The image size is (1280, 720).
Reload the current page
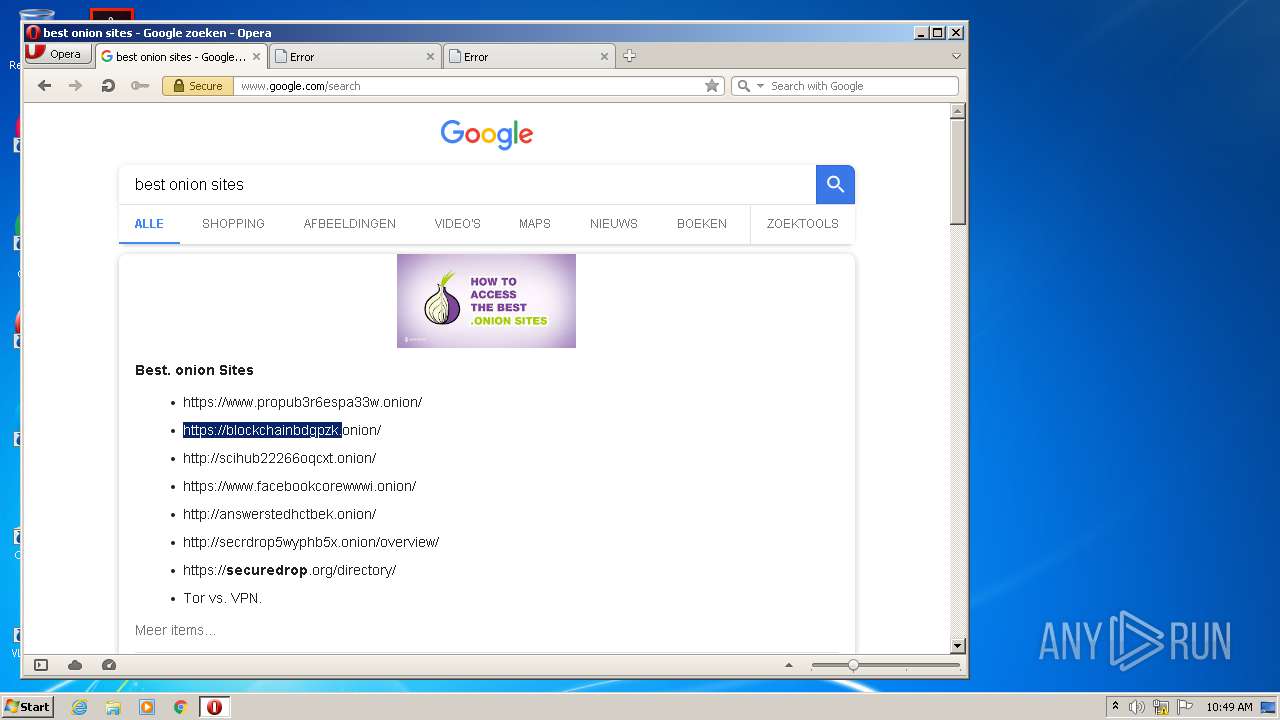point(107,86)
